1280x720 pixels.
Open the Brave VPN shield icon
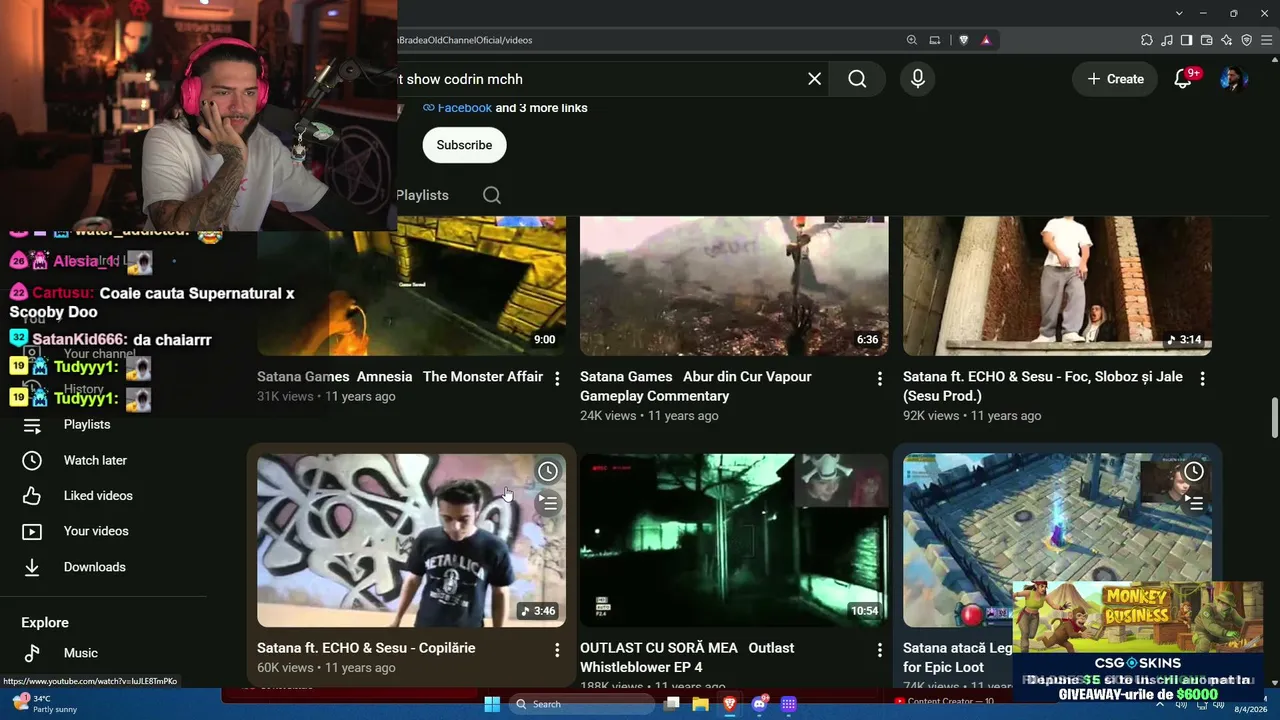[1246, 40]
